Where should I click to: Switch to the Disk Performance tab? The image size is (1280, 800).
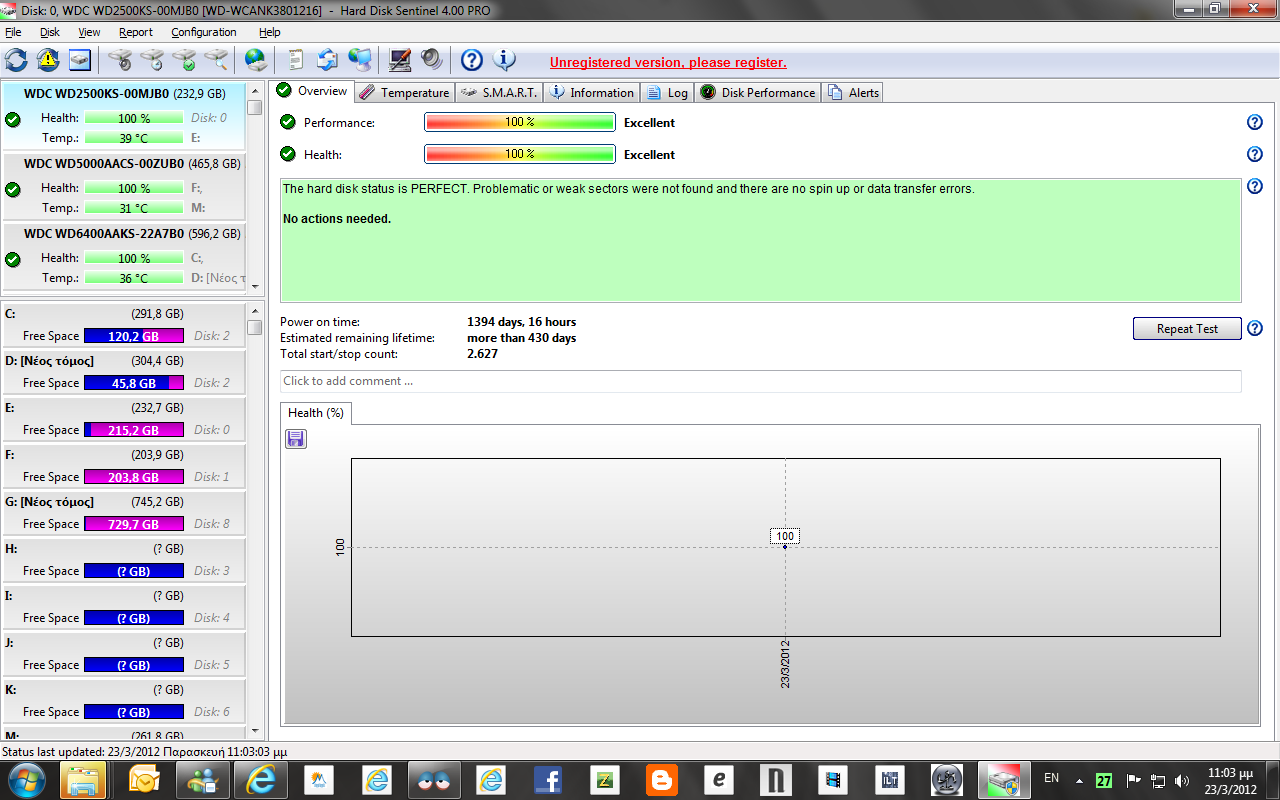pyautogui.click(x=757, y=92)
